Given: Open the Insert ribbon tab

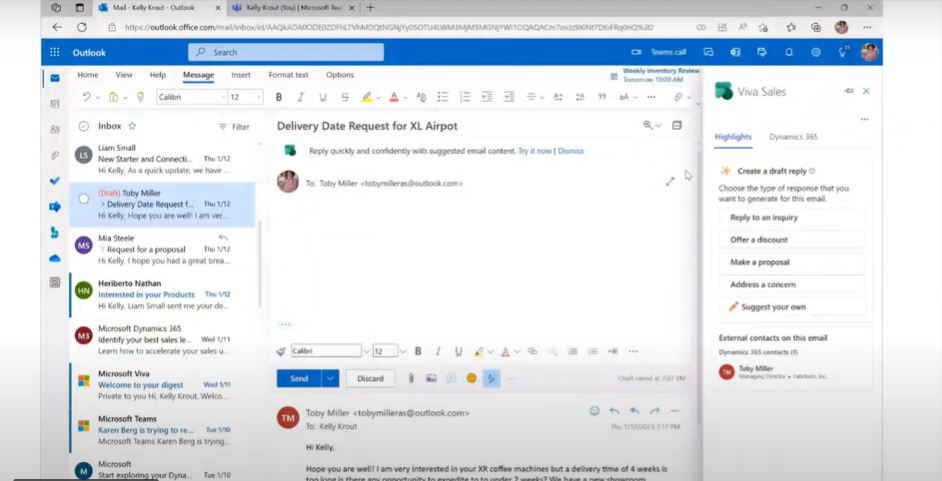Looking at the screenshot, I should click(241, 75).
